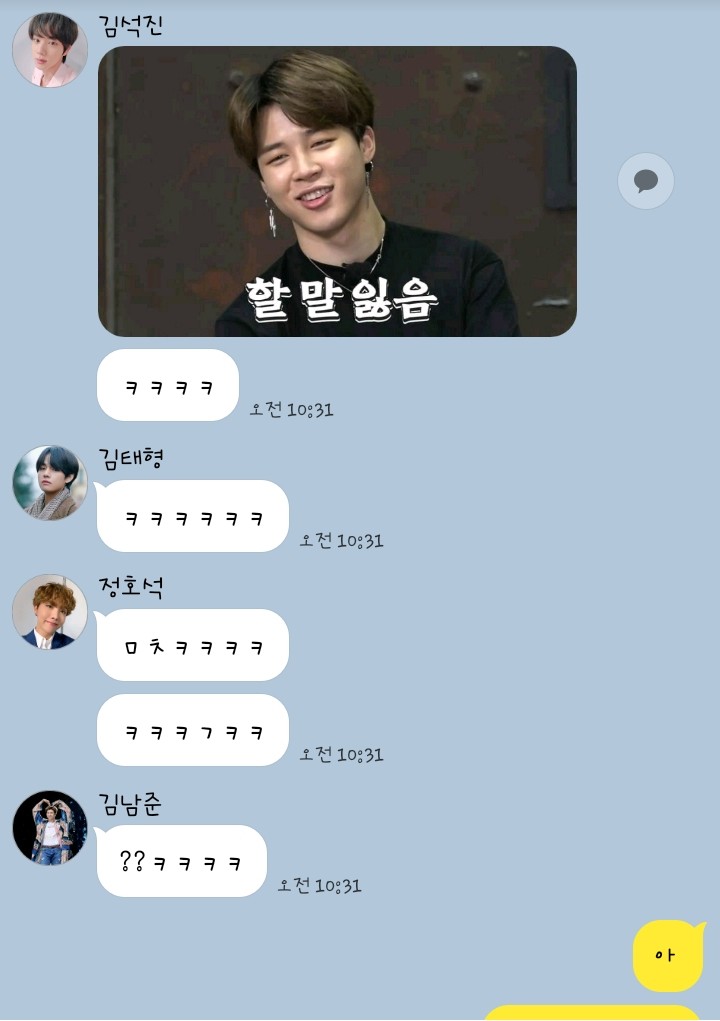Select the sender name 김남준
Screen dimensions: 720x1021
click(130, 804)
